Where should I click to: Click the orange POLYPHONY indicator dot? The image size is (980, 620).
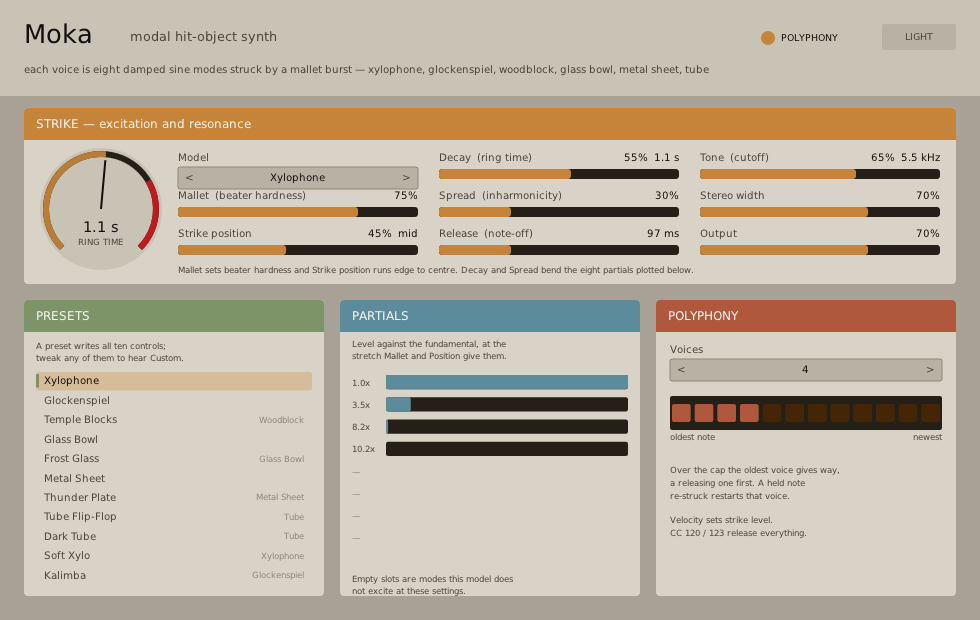768,38
